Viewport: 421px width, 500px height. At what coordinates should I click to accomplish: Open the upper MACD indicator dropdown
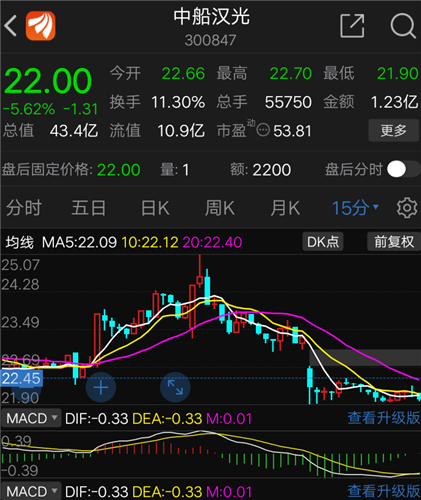point(31,418)
